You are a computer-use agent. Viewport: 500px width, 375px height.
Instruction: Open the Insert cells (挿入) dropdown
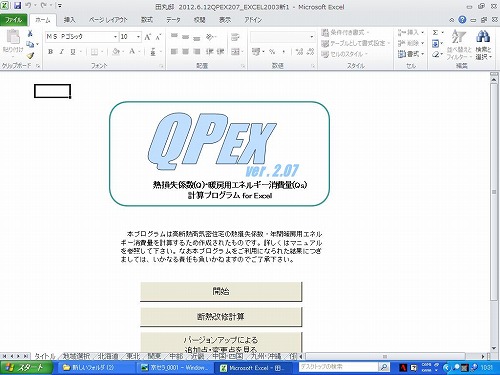[411, 32]
